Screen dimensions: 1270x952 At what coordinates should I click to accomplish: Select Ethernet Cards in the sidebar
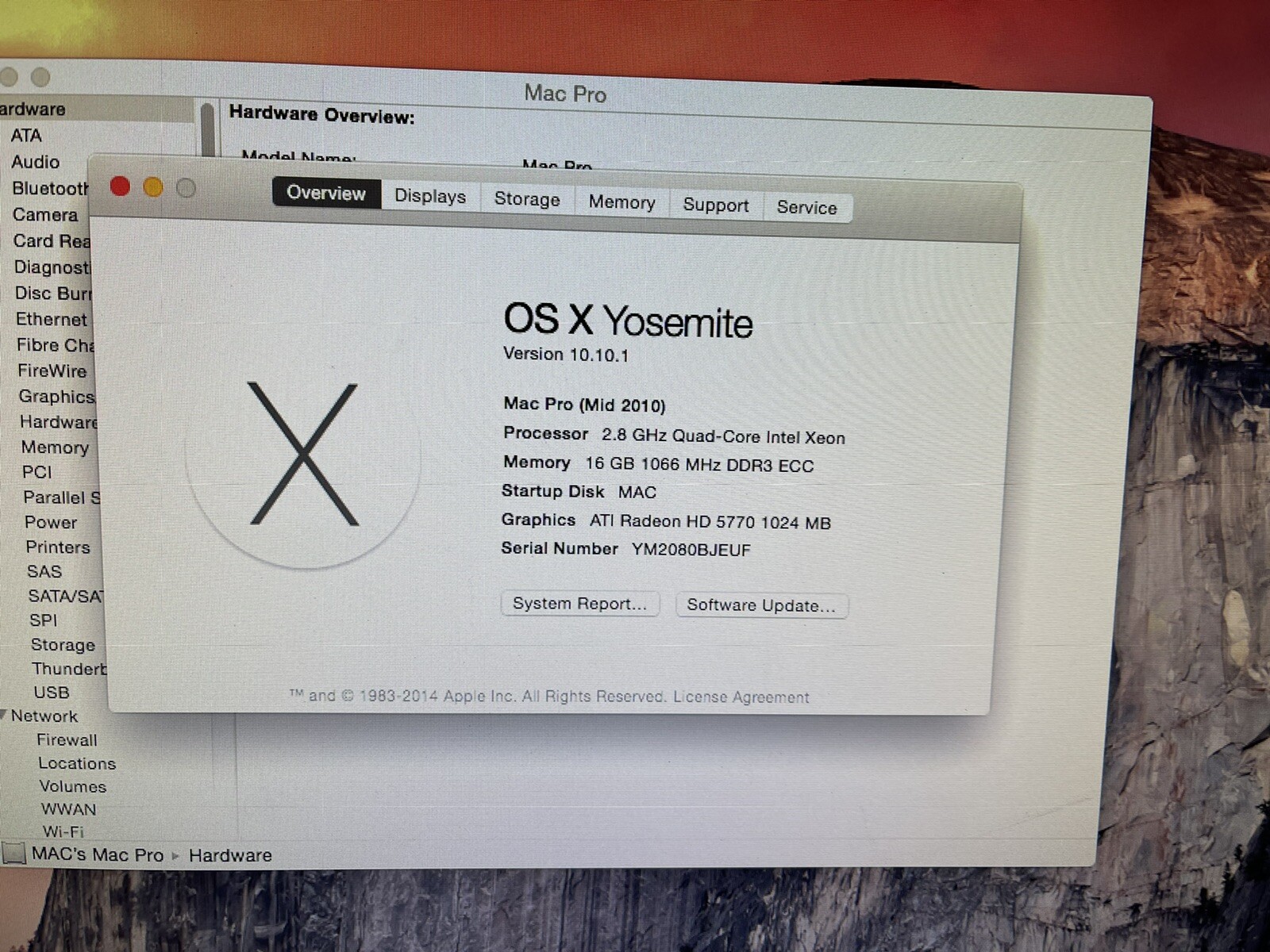(x=52, y=320)
